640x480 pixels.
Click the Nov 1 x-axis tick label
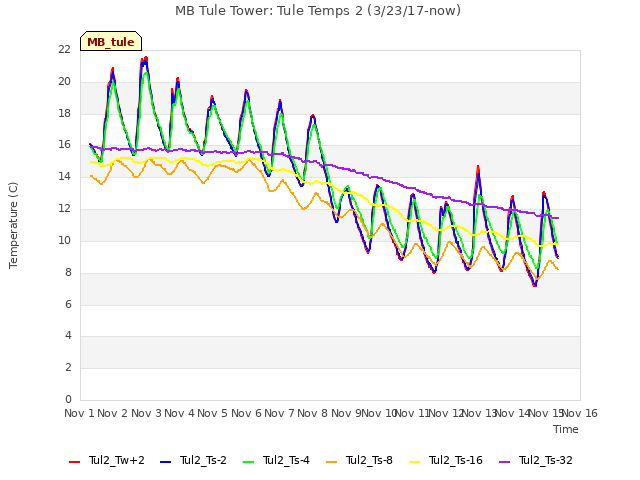pos(79,413)
